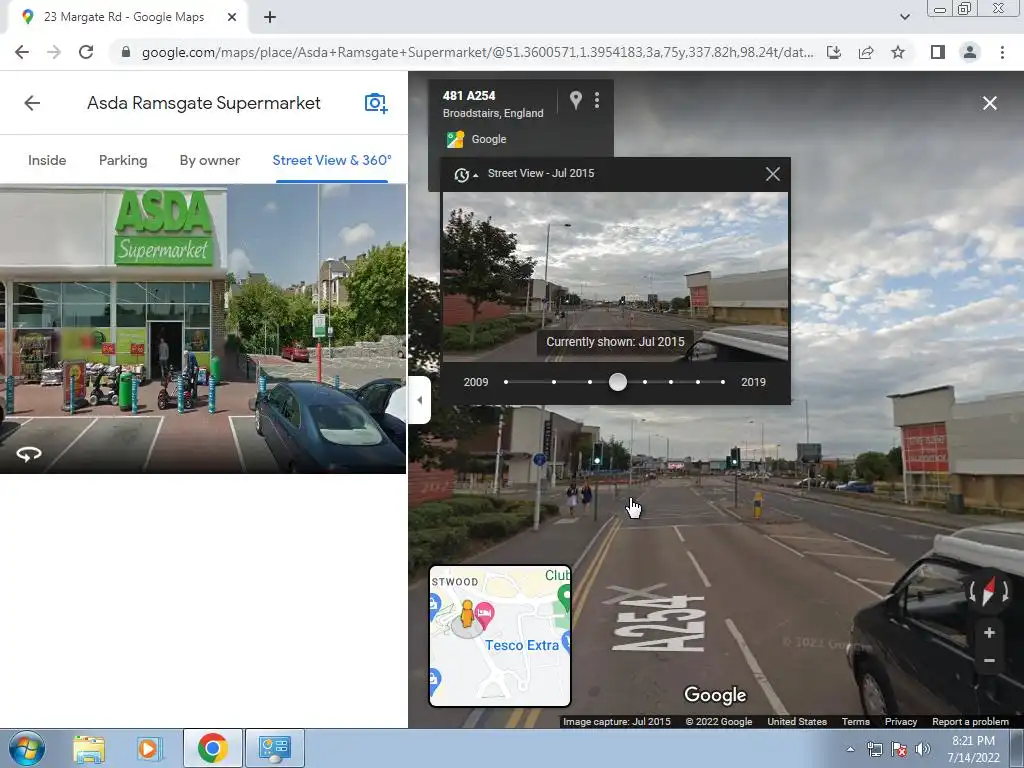Open the Terms link in footer
The height and width of the screenshot is (768, 1024).
coord(856,722)
